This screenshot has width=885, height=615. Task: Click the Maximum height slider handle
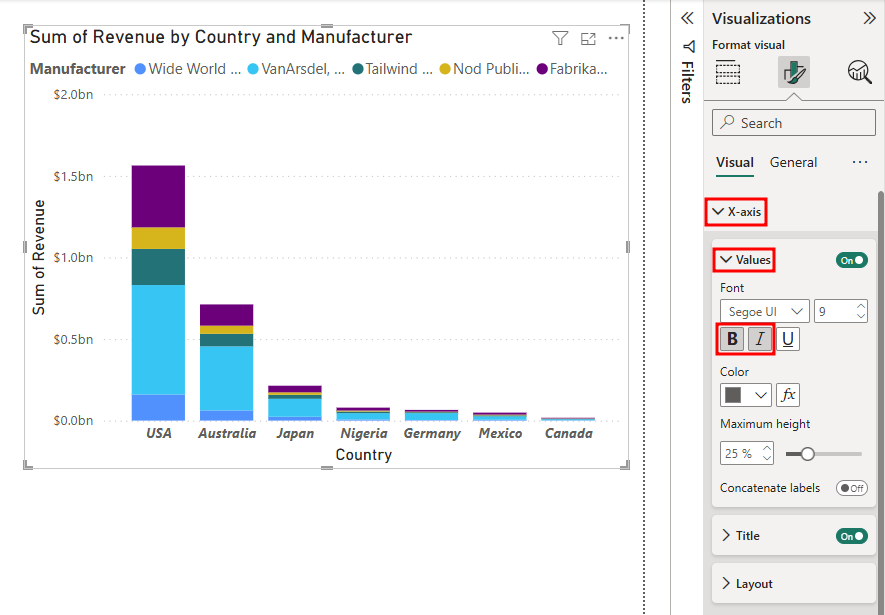(808, 454)
